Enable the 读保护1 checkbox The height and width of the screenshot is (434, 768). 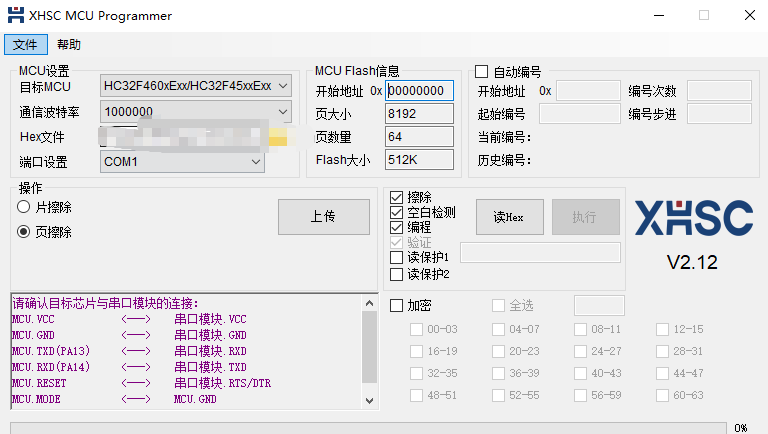click(396, 257)
